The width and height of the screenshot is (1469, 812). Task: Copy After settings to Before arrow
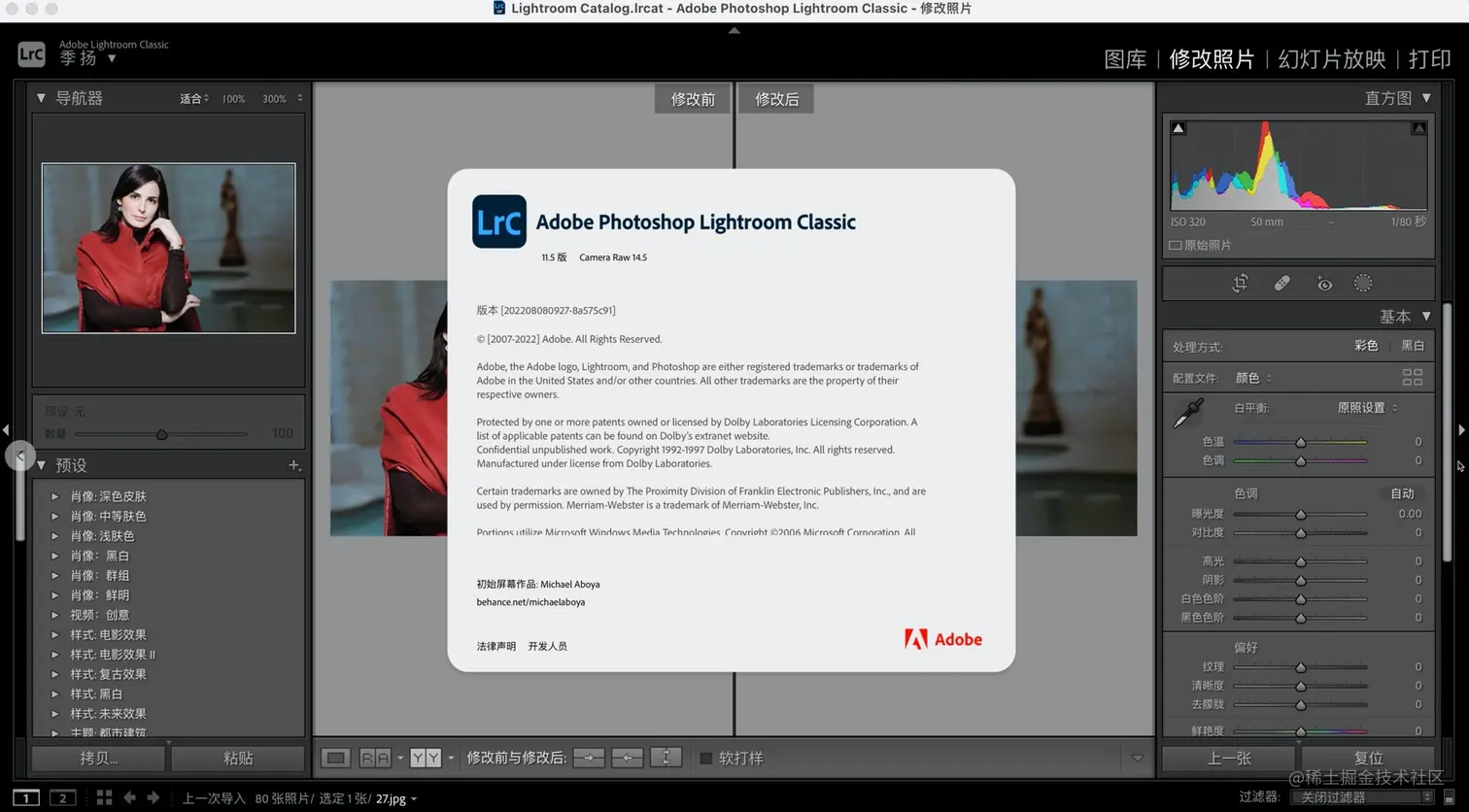coord(627,758)
